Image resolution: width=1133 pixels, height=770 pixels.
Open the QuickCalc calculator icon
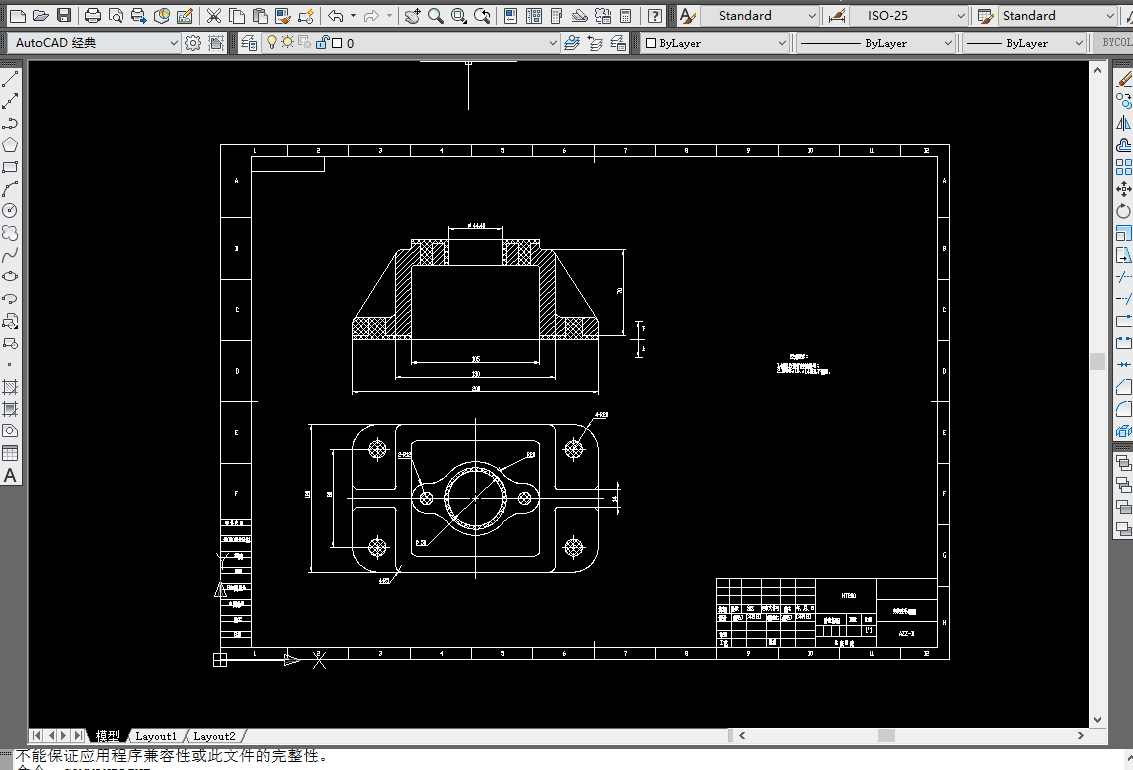626,15
